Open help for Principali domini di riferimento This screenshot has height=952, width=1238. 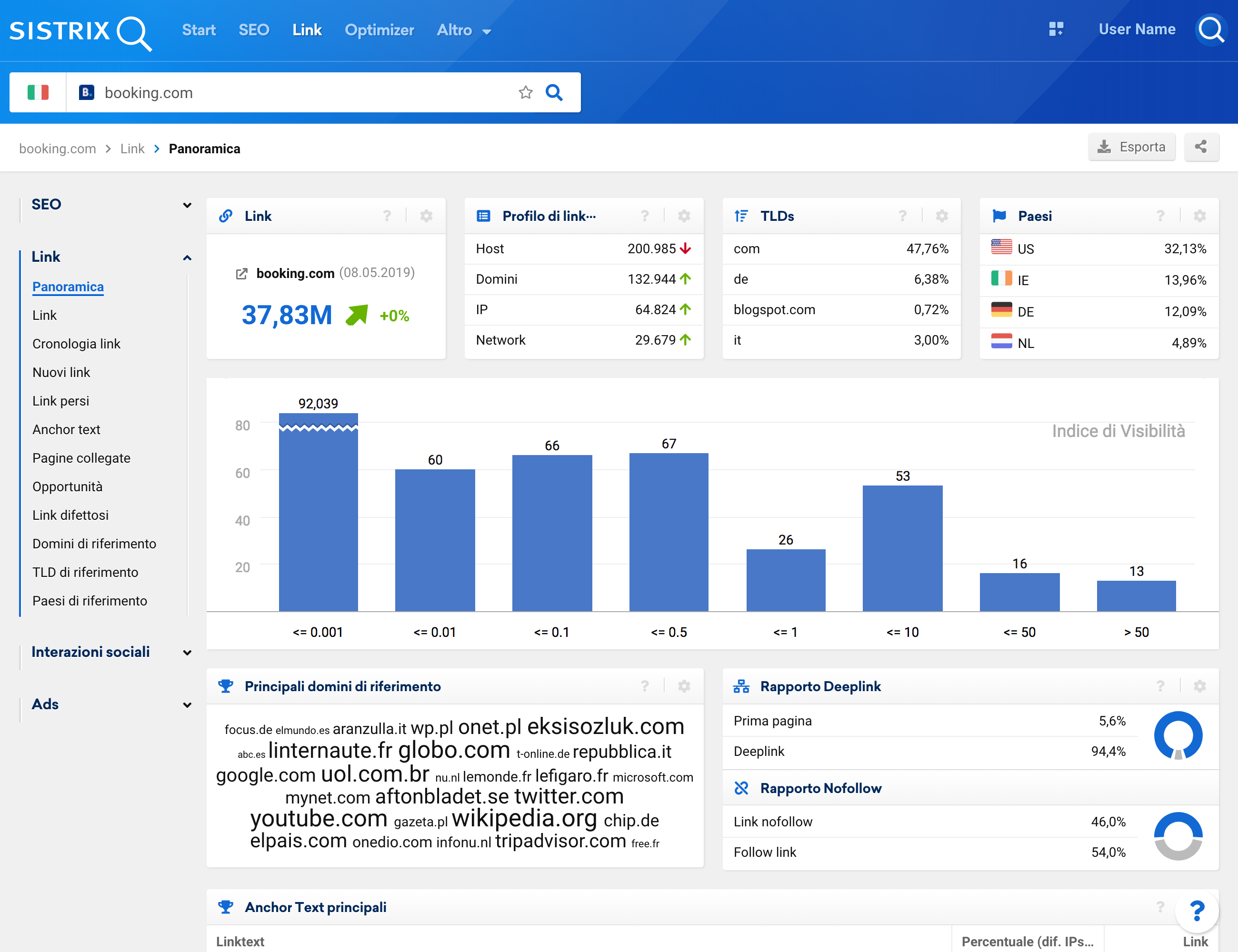click(x=645, y=686)
